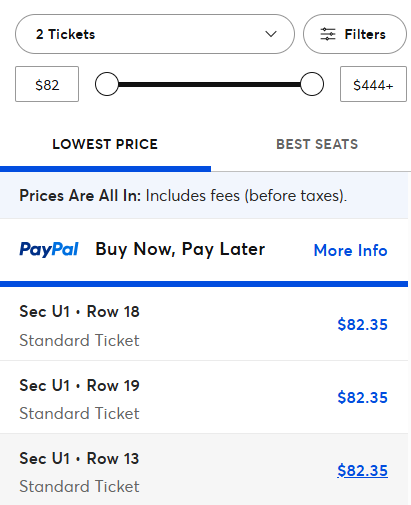Select the Sec U1 Row 18 listing

coord(204,324)
